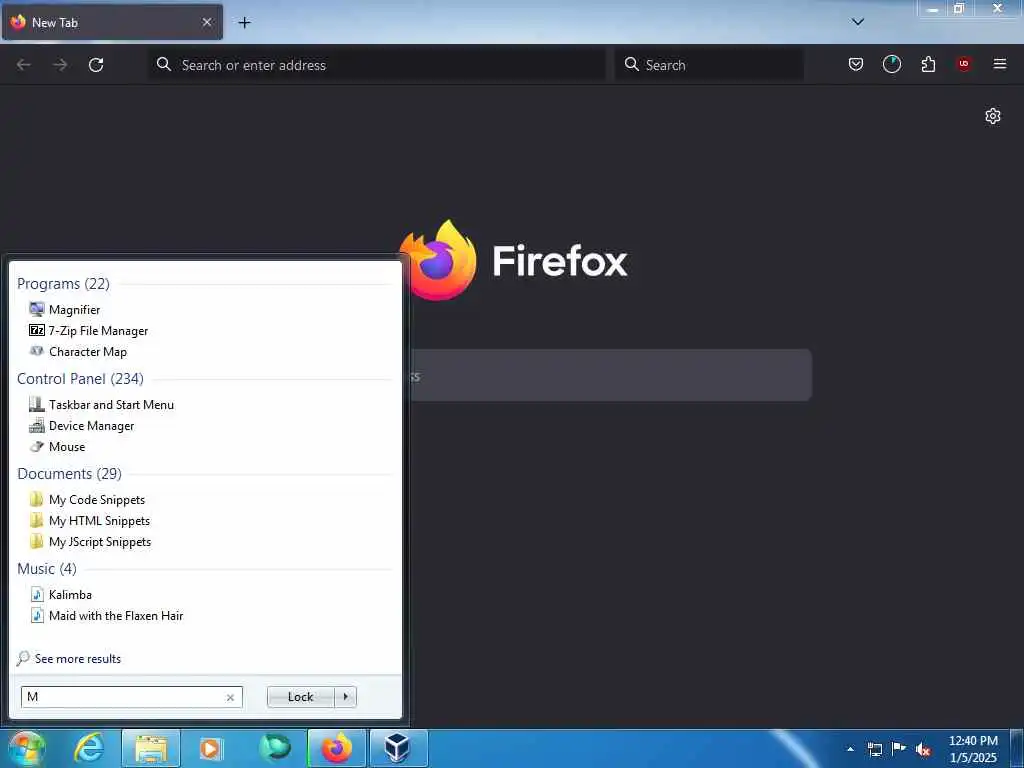The image size is (1024, 768).
Task: Open Device Manager from Control Panel results
Action: pyautogui.click(x=82, y=426)
